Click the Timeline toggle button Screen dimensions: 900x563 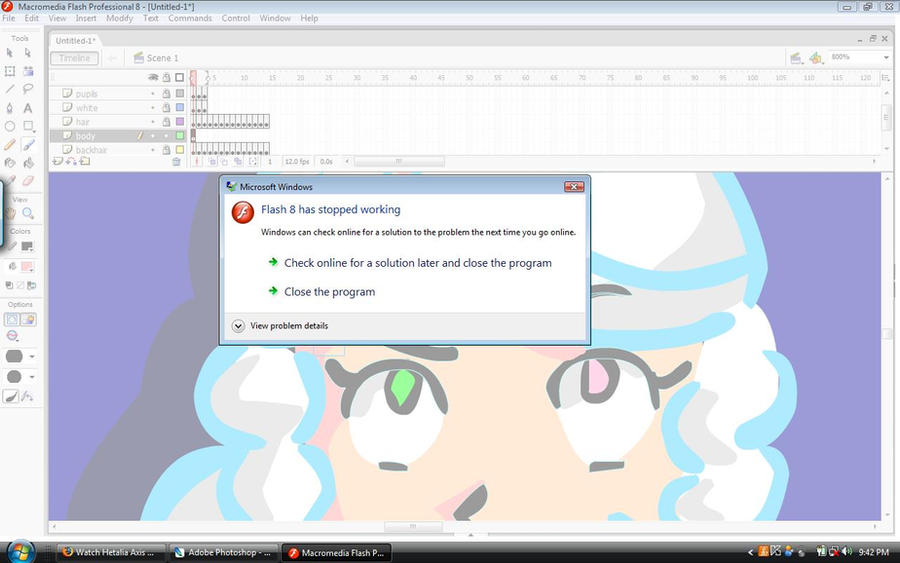click(x=75, y=58)
